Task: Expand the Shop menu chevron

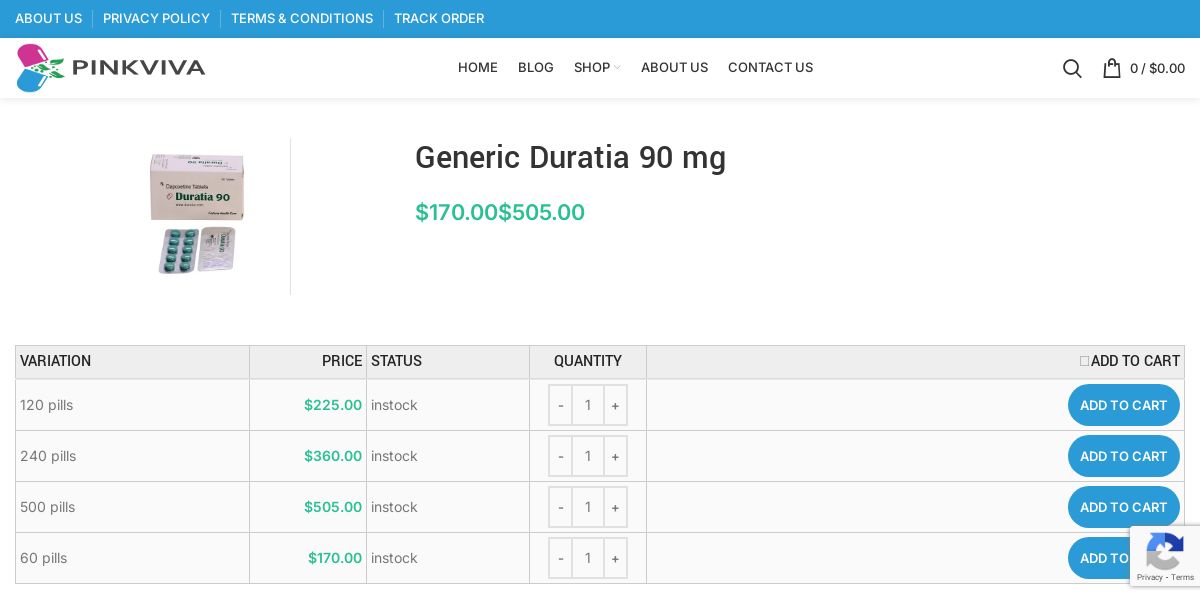Action: (x=617, y=68)
